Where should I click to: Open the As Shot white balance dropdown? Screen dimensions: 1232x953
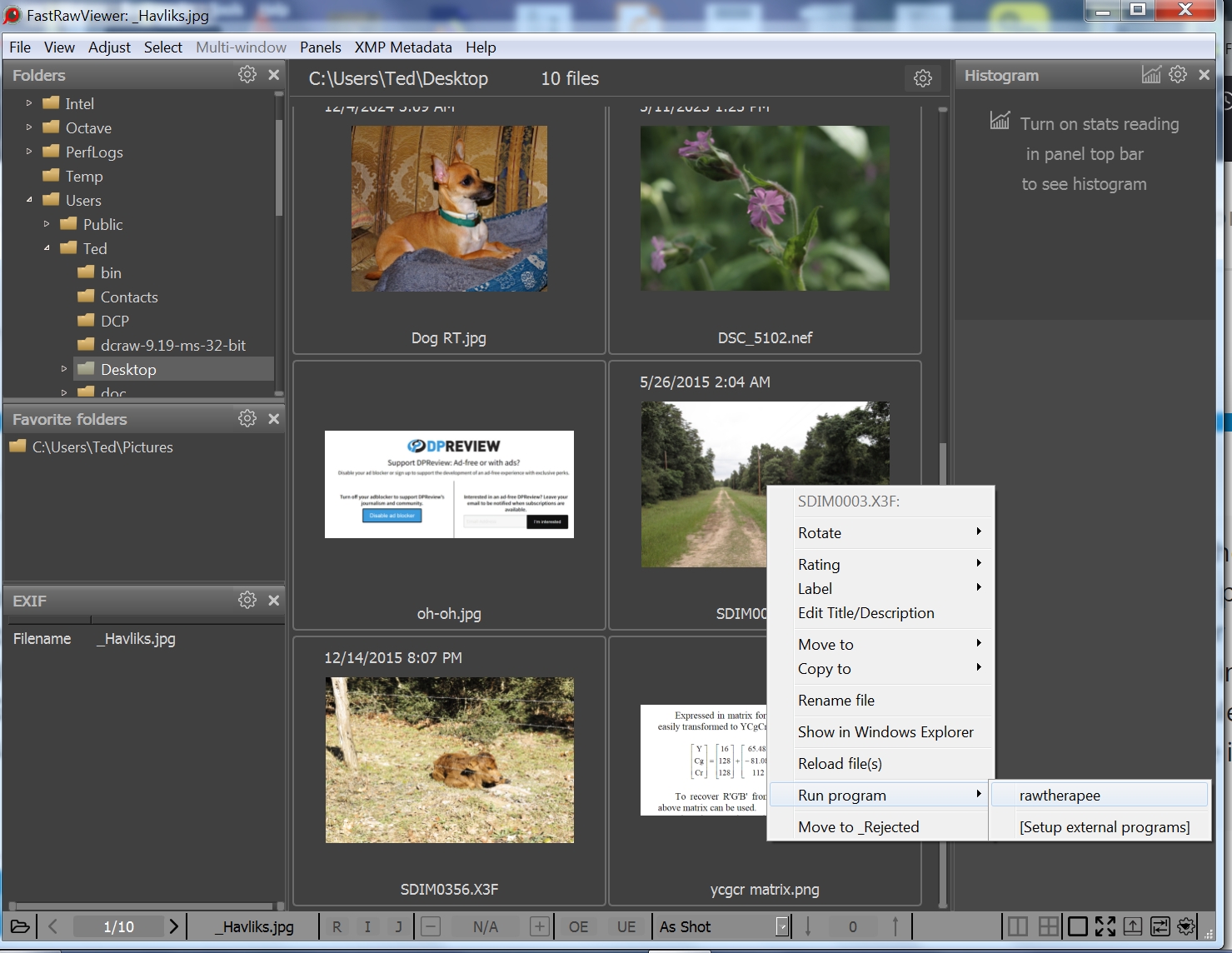(x=781, y=926)
